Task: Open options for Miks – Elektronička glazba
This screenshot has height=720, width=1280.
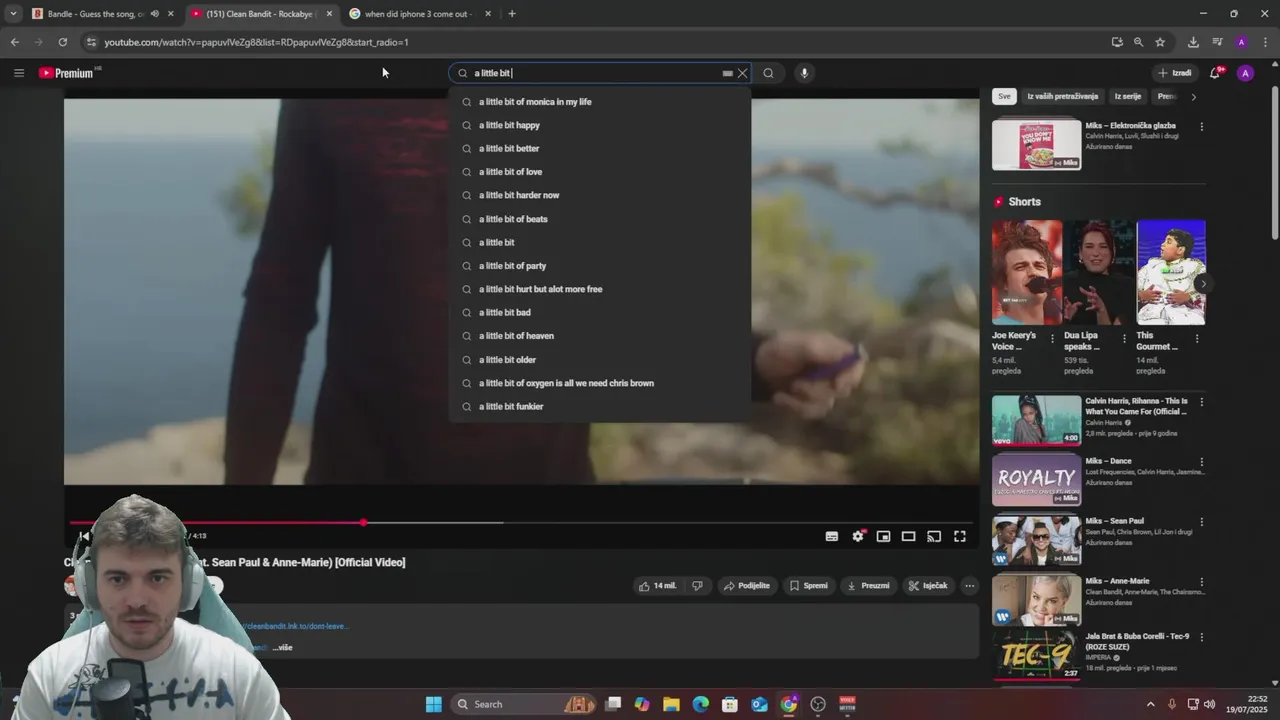Action: pos(1202,127)
